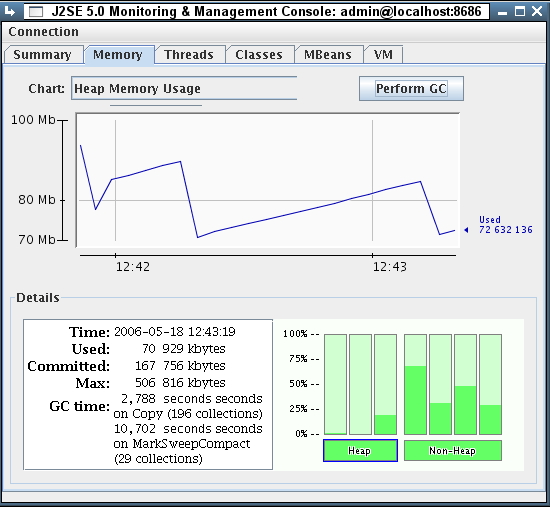The width and height of the screenshot is (550, 507).
Task: Click the heap usage line chart area
Action: pos(268,181)
